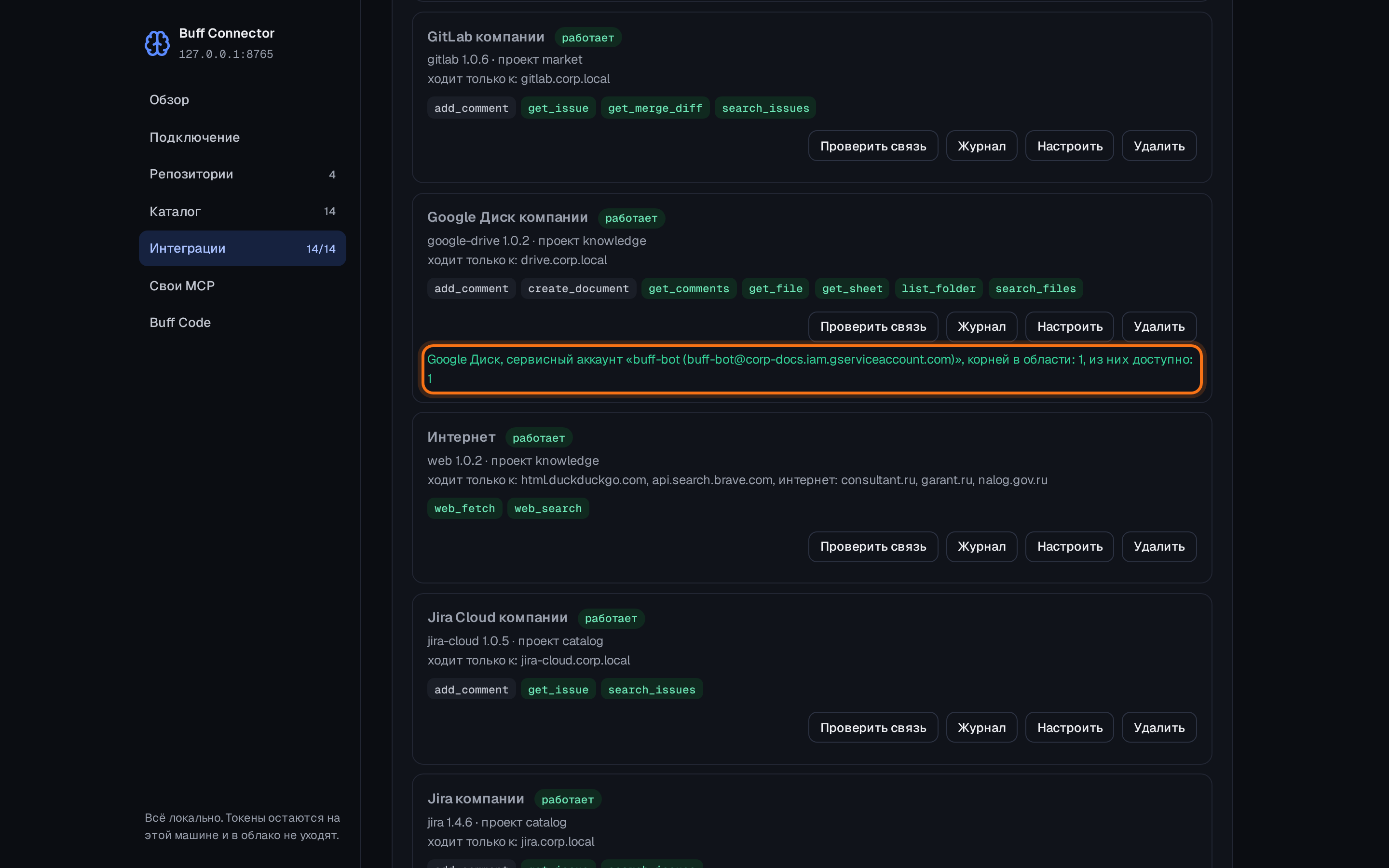1389x868 pixels.
Task: Open the Журнал for GitLab компании
Action: click(x=981, y=146)
